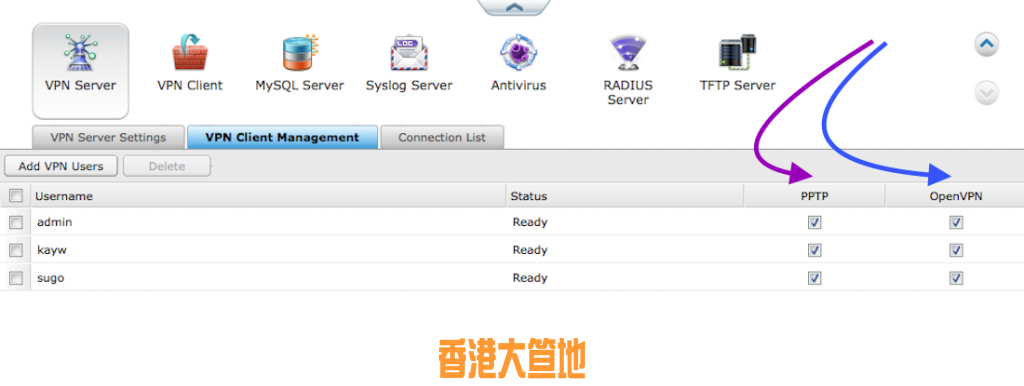This screenshot has width=1024, height=386.
Task: Open the TFTP Server icon
Action: pos(737,63)
